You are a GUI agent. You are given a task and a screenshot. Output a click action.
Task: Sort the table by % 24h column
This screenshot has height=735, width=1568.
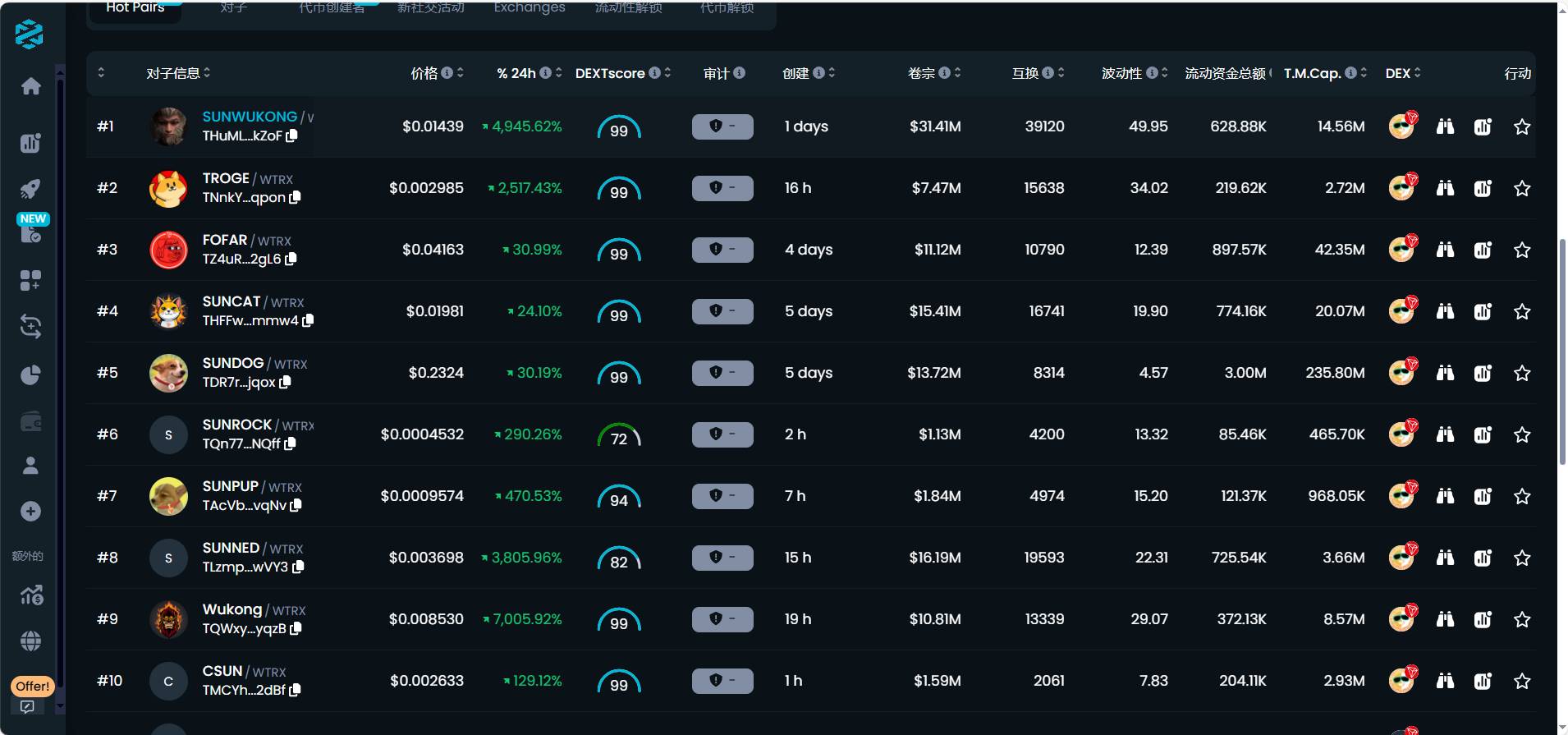(x=558, y=73)
